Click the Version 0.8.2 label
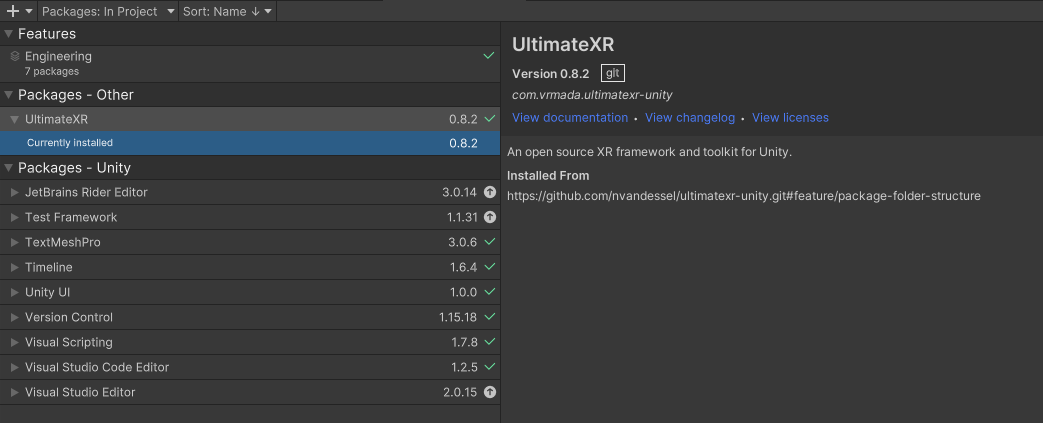 (551, 74)
